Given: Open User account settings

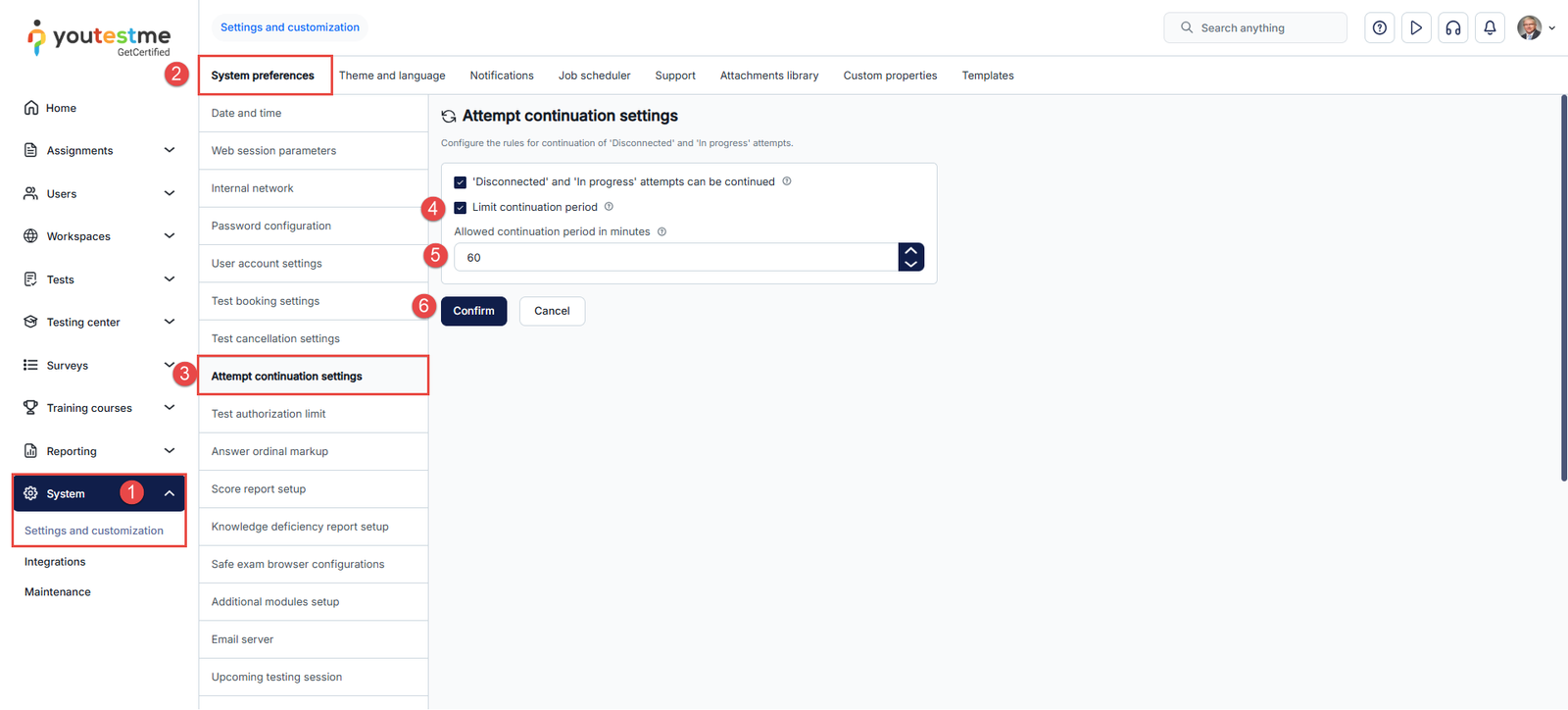Looking at the screenshot, I should click(314, 264).
